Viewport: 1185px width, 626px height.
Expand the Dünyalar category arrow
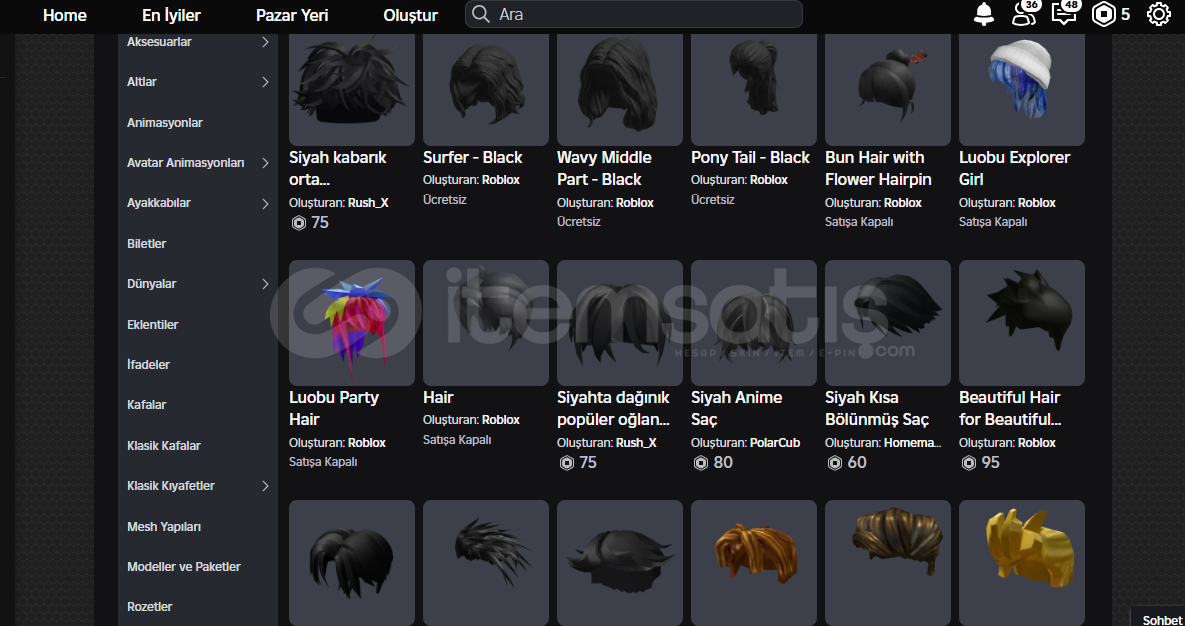tap(265, 284)
